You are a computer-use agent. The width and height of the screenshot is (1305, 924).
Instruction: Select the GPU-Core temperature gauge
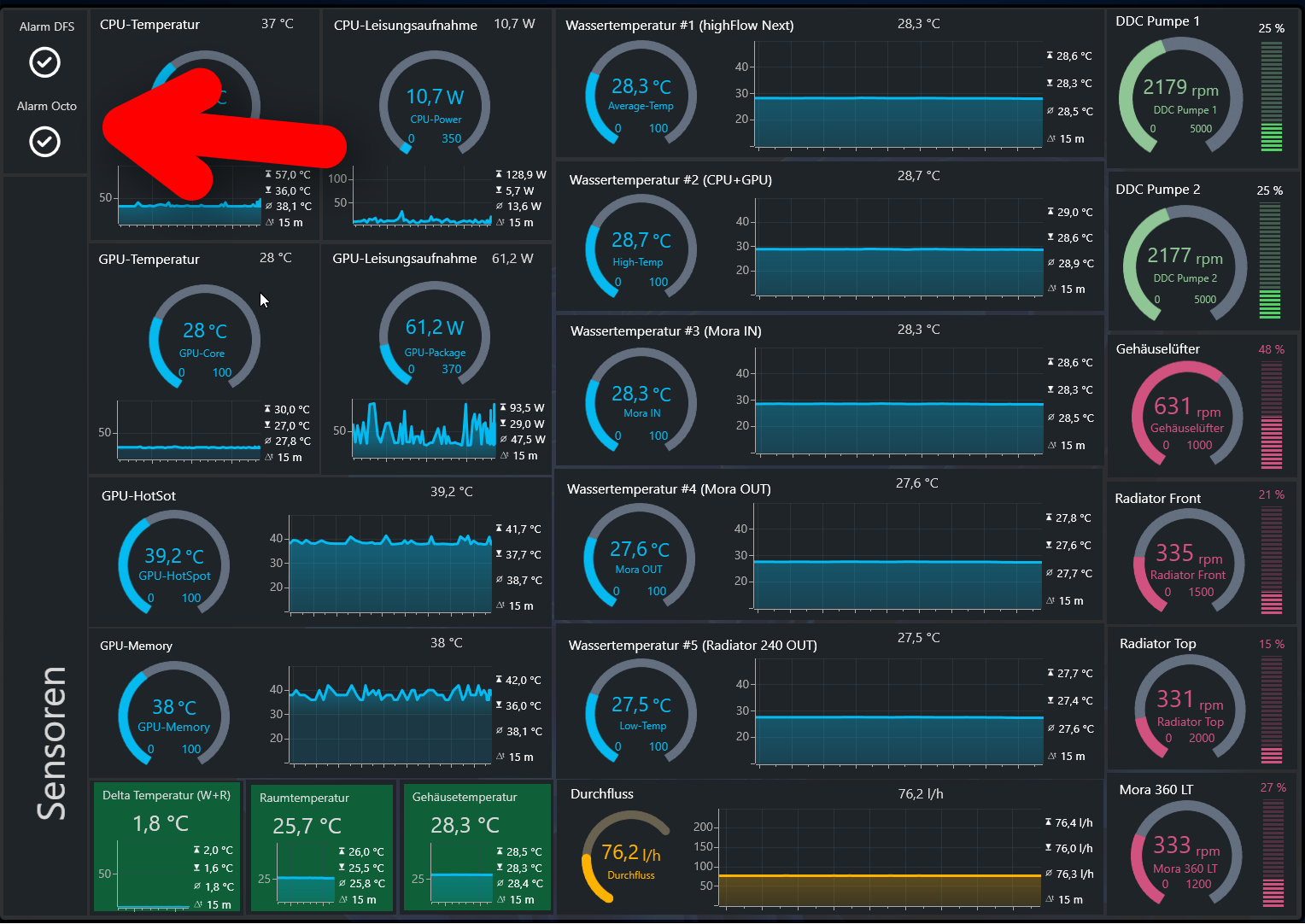point(204,337)
